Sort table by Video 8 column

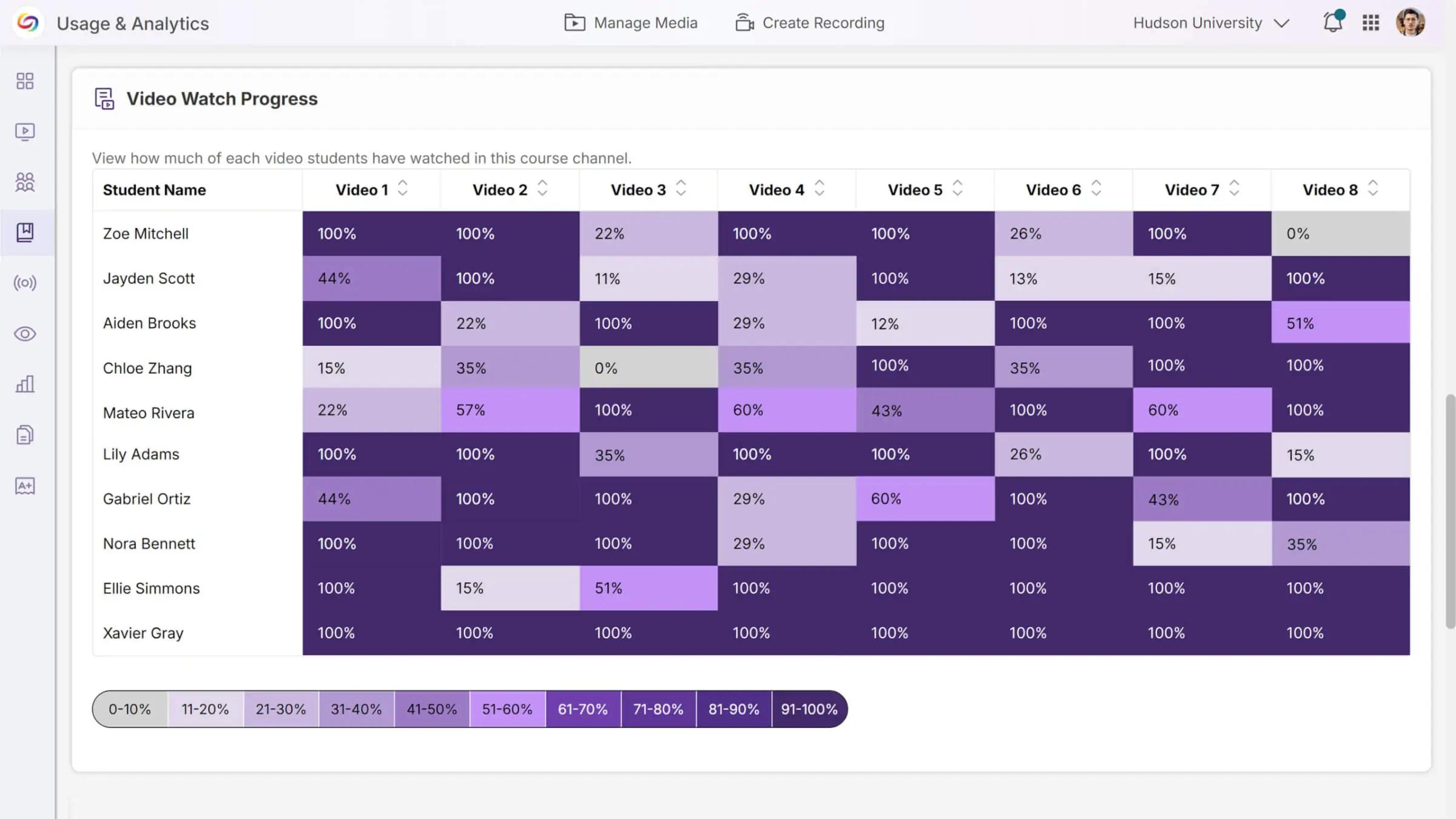(x=1373, y=189)
